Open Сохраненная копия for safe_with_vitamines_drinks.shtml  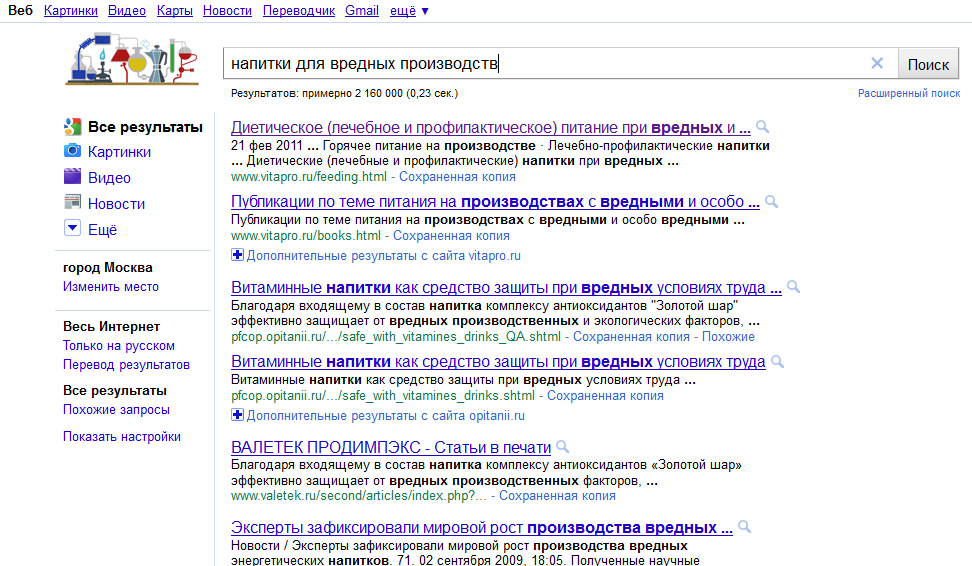(x=605, y=396)
